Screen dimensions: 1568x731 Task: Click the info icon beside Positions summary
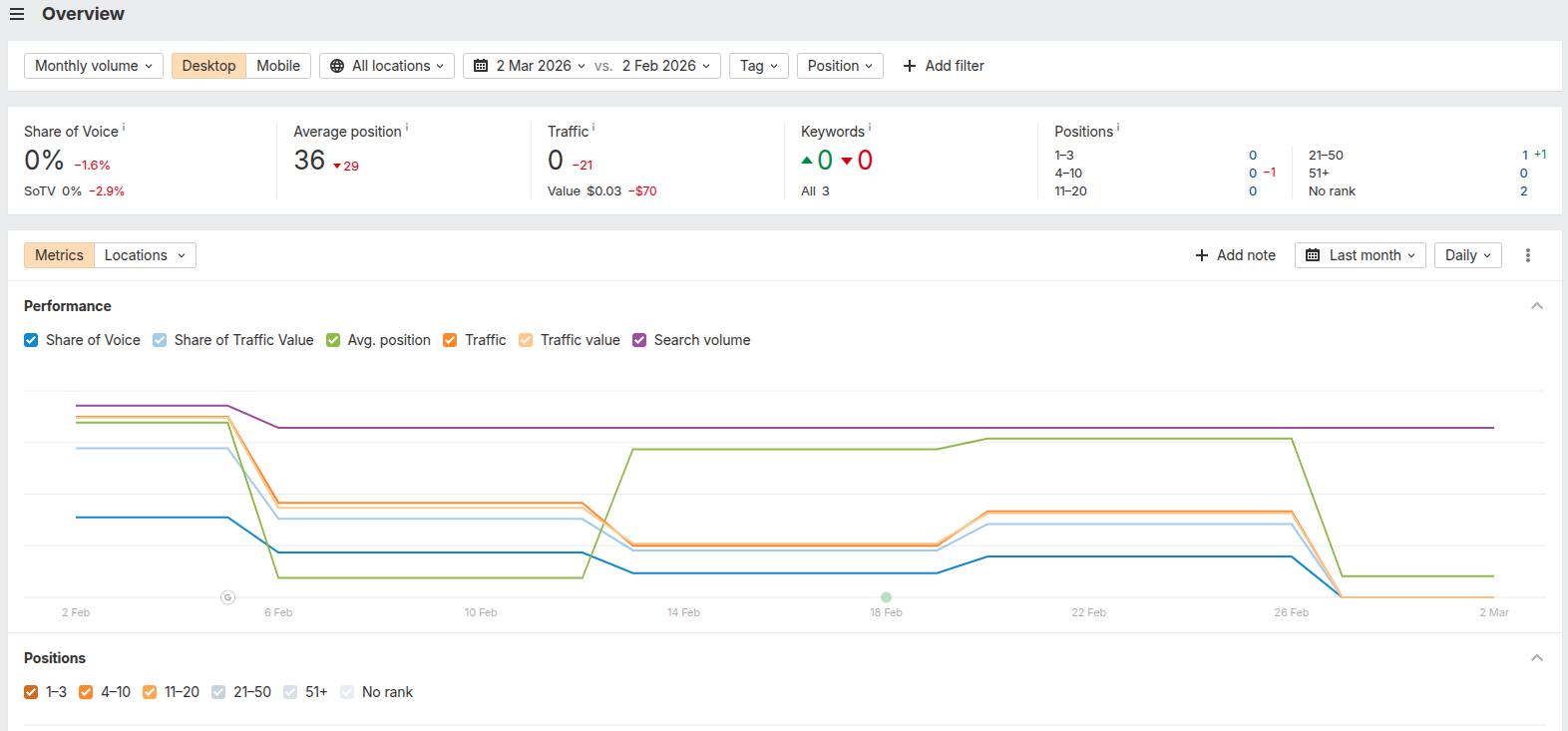pyautogui.click(x=1118, y=128)
